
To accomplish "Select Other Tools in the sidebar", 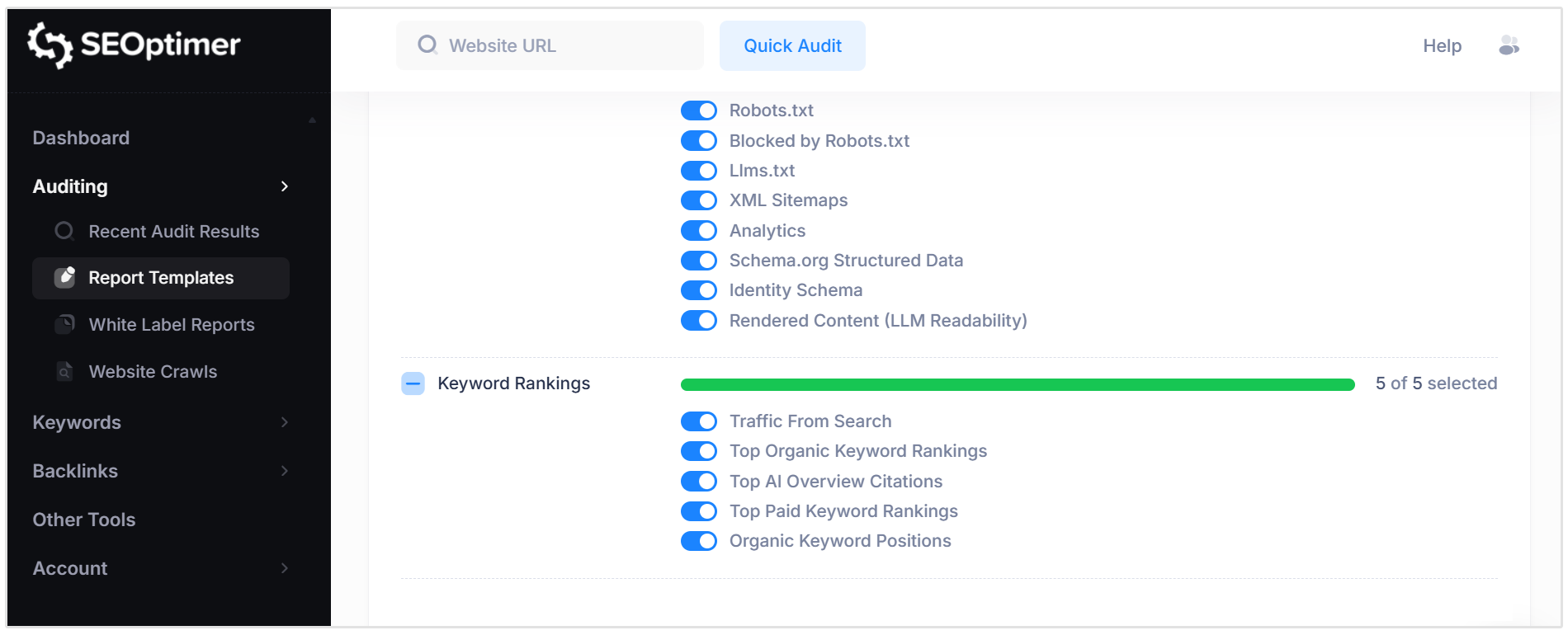I will point(84,520).
